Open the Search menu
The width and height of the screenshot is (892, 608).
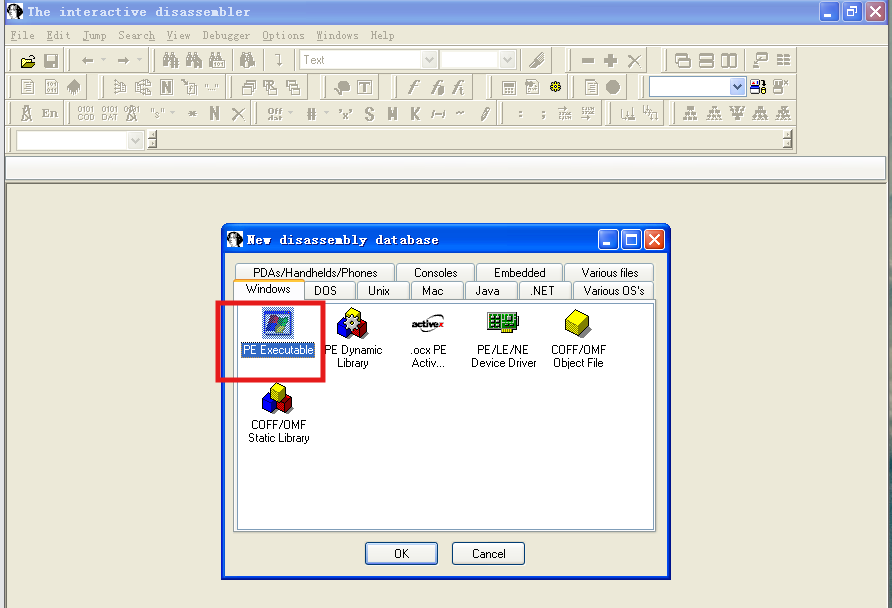coord(137,35)
